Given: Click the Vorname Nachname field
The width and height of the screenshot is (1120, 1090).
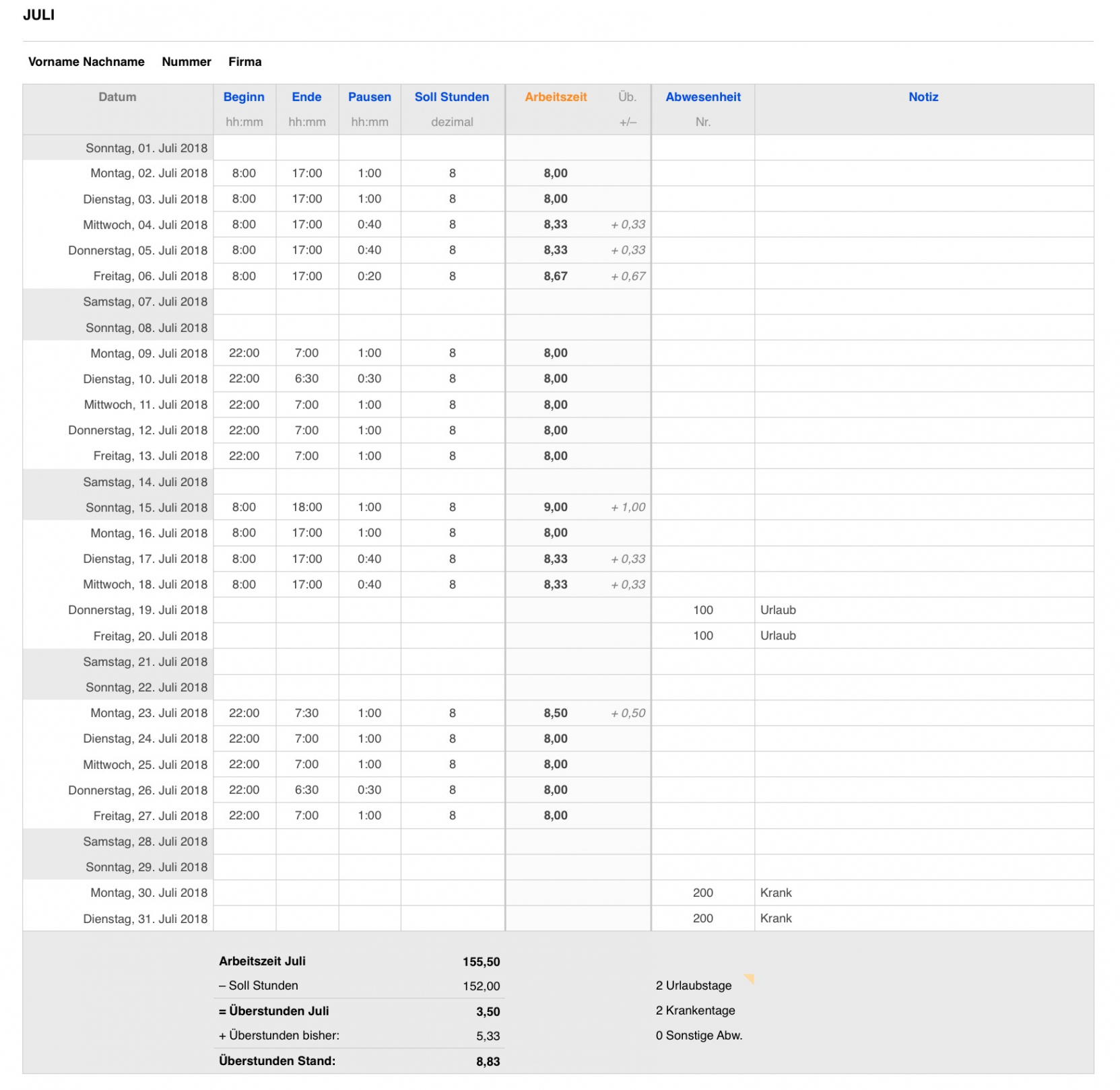Looking at the screenshot, I should point(86,62).
